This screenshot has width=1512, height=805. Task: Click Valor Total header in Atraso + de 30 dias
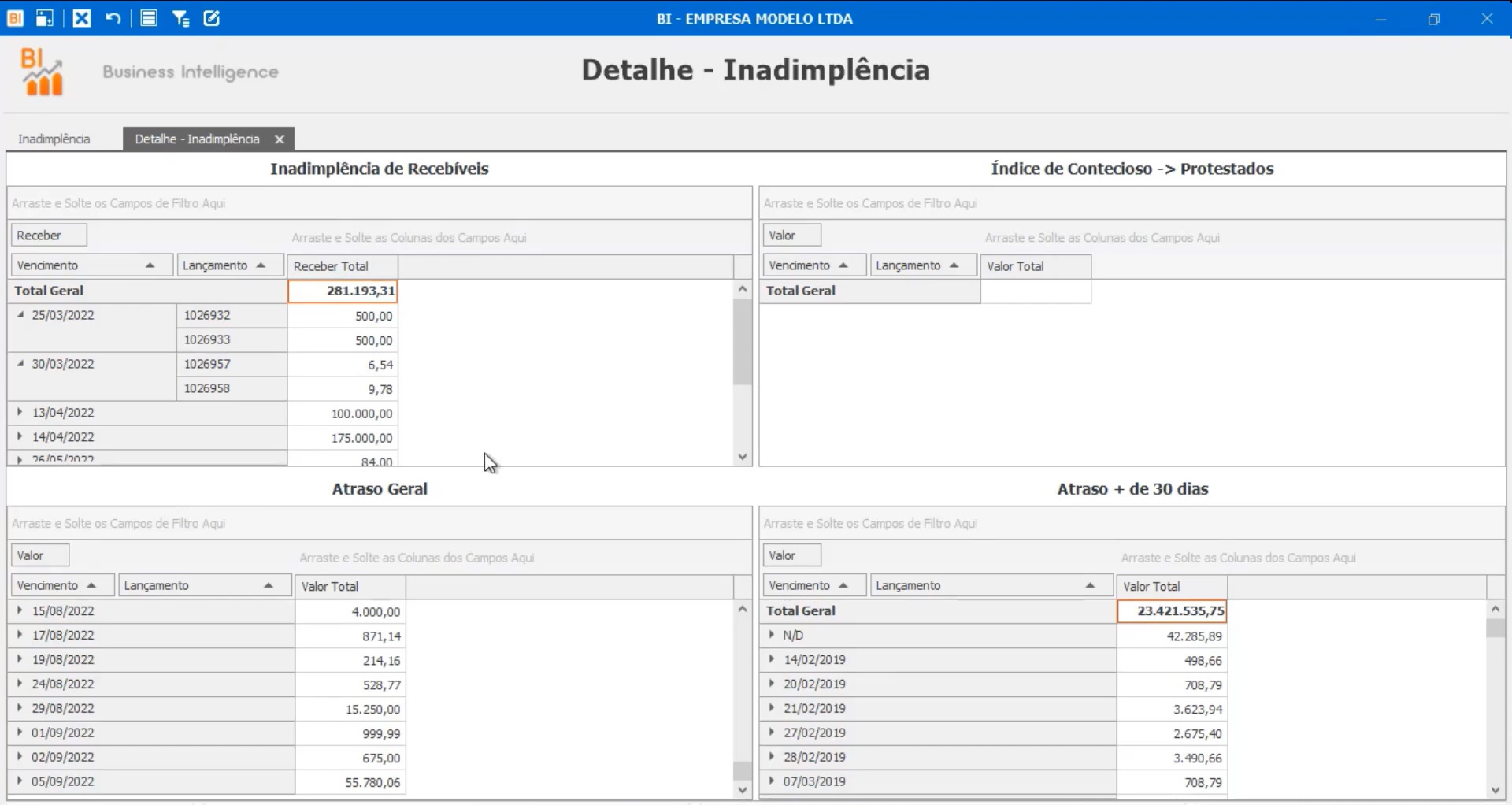click(1172, 586)
